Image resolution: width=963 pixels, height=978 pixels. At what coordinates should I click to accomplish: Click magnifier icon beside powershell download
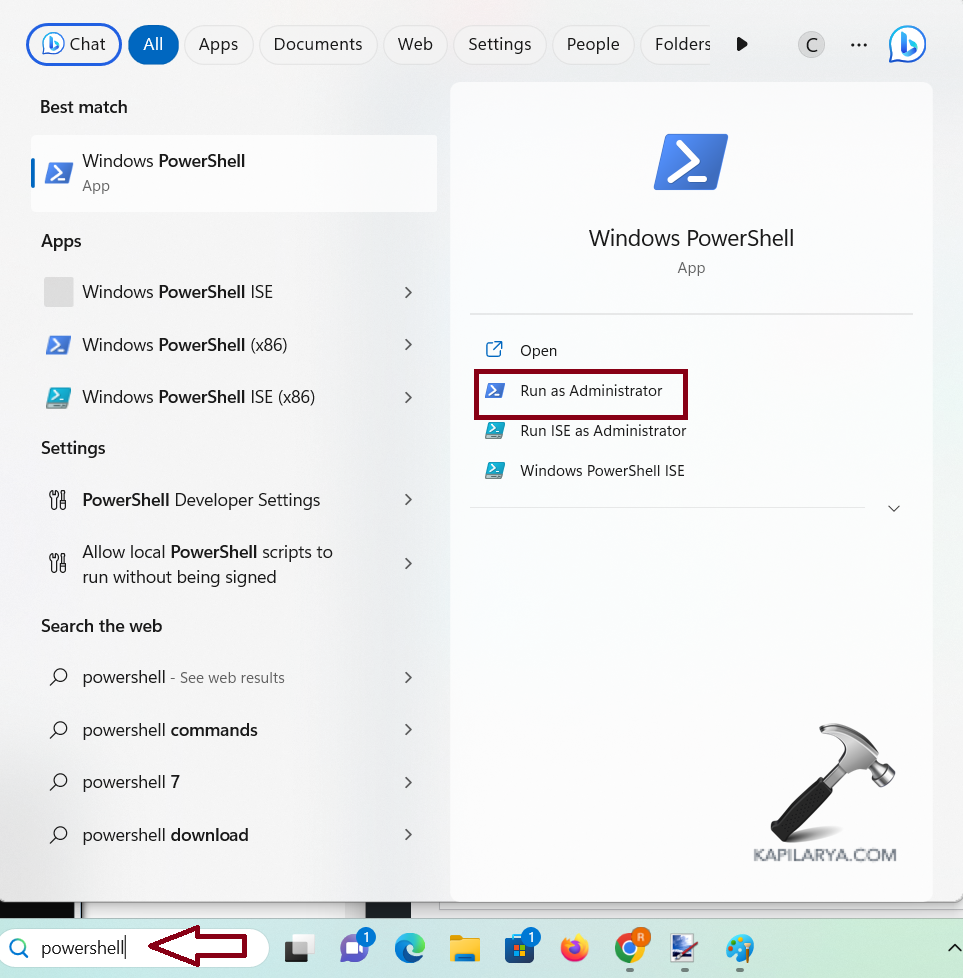click(59, 834)
